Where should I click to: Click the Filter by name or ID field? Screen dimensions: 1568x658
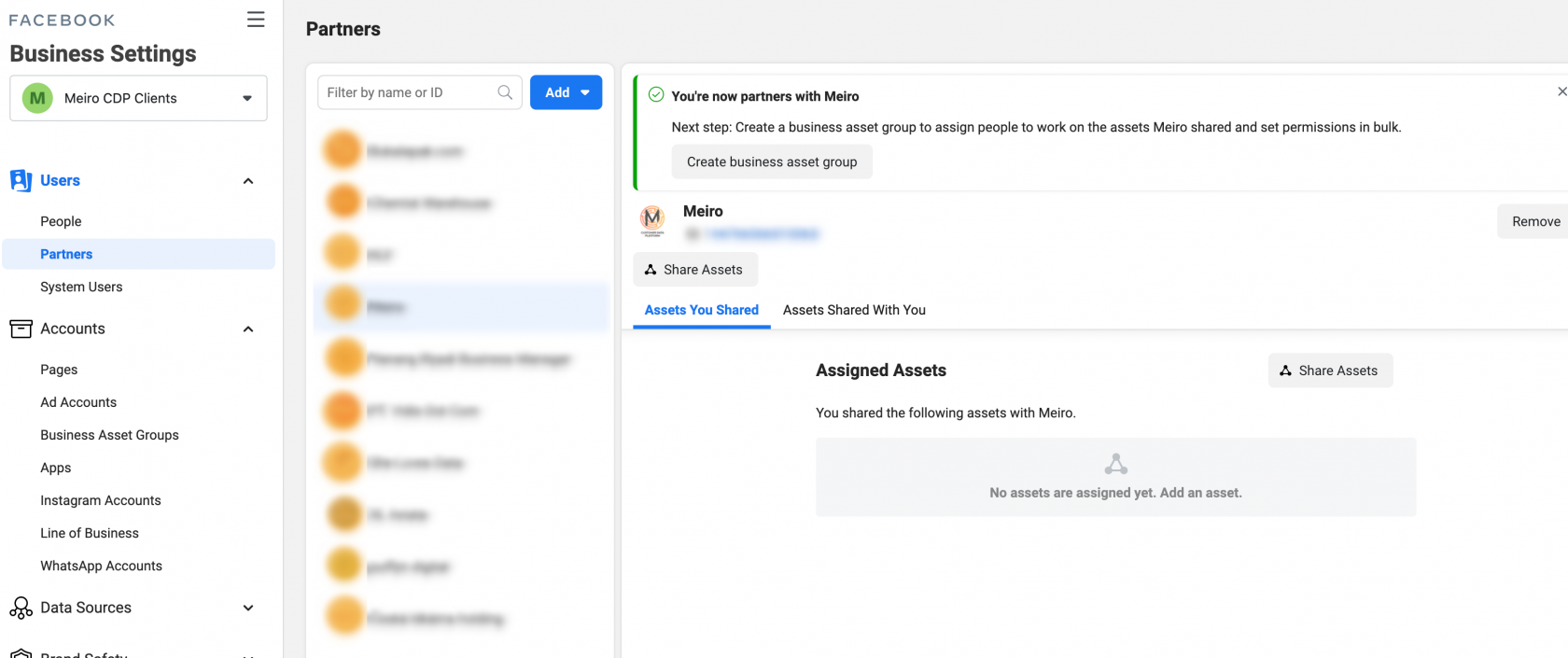pyautogui.click(x=419, y=92)
